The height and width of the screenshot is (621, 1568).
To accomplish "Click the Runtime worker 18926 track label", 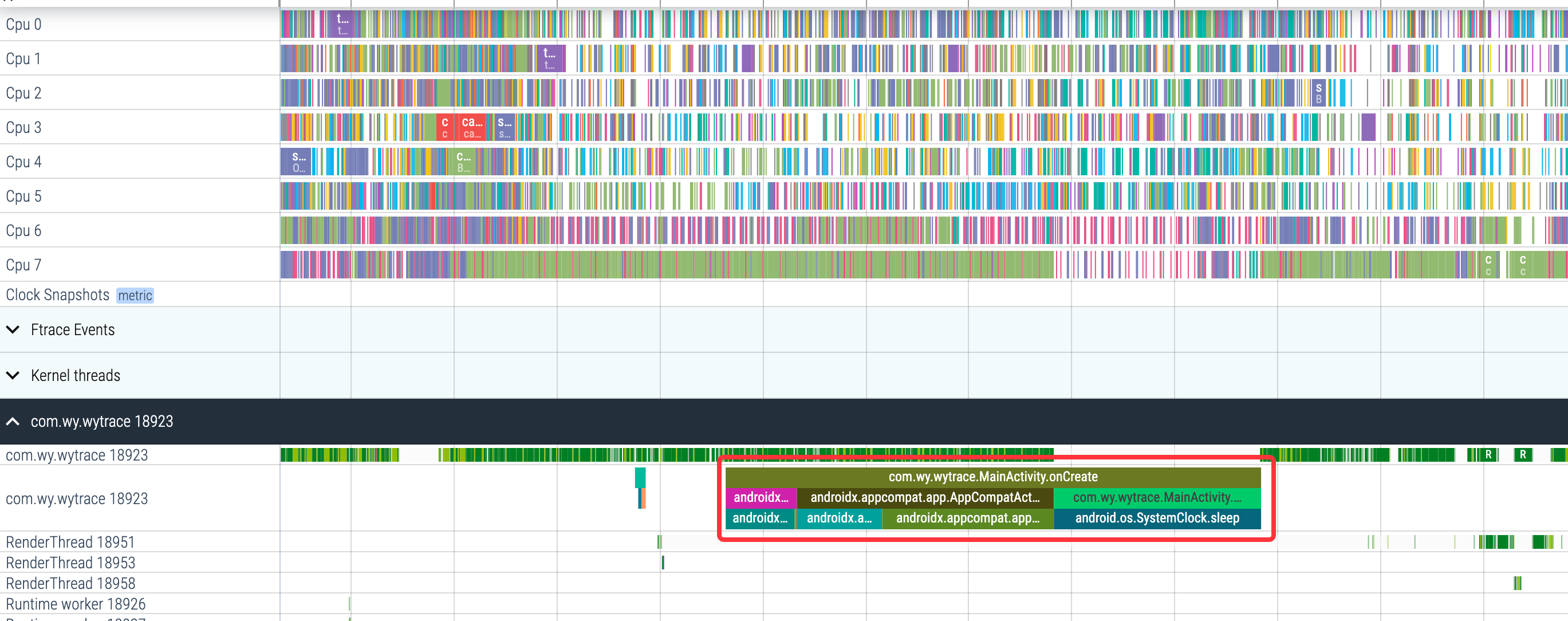I will tap(76, 604).
